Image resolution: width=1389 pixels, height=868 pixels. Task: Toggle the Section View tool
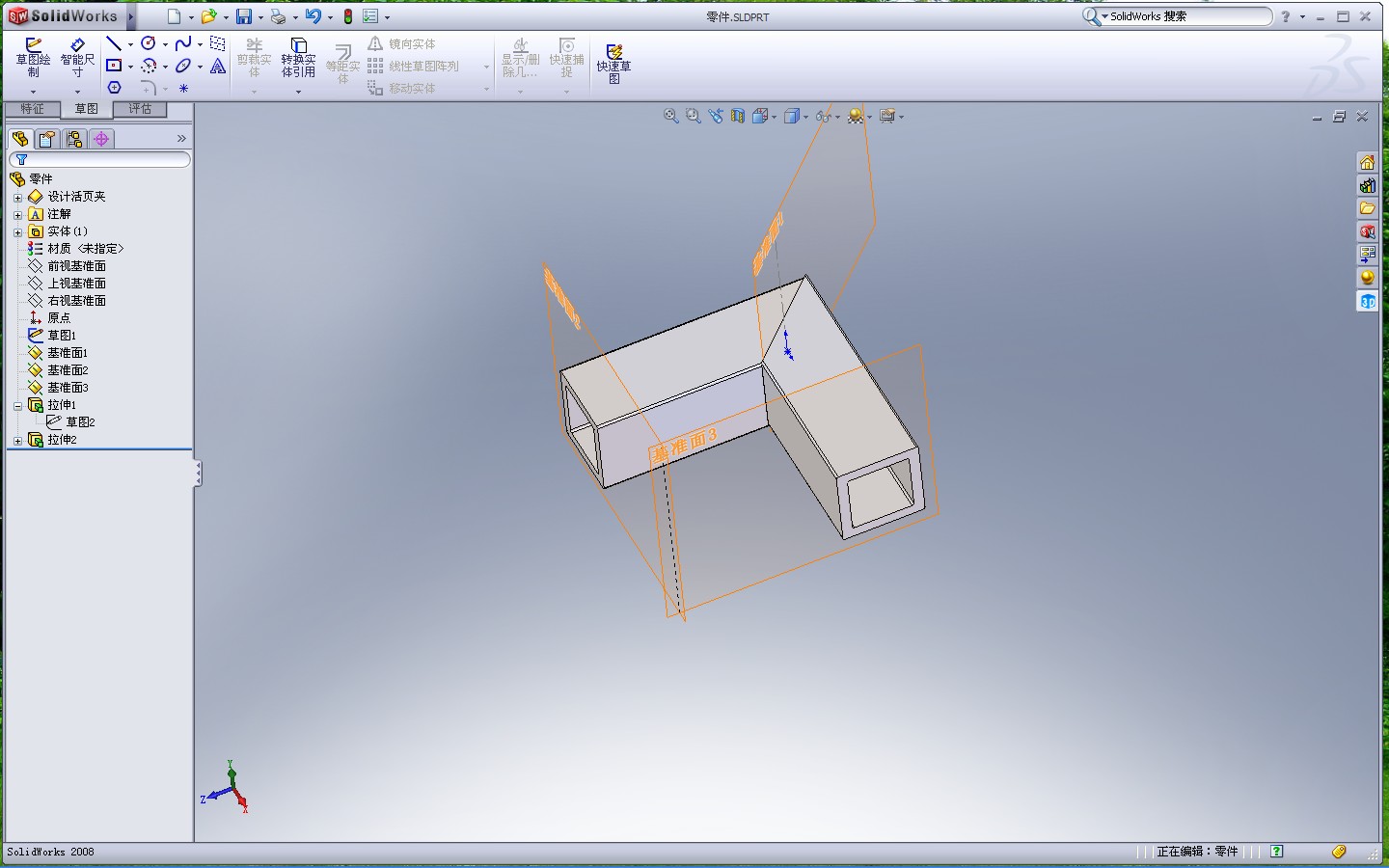[738, 116]
